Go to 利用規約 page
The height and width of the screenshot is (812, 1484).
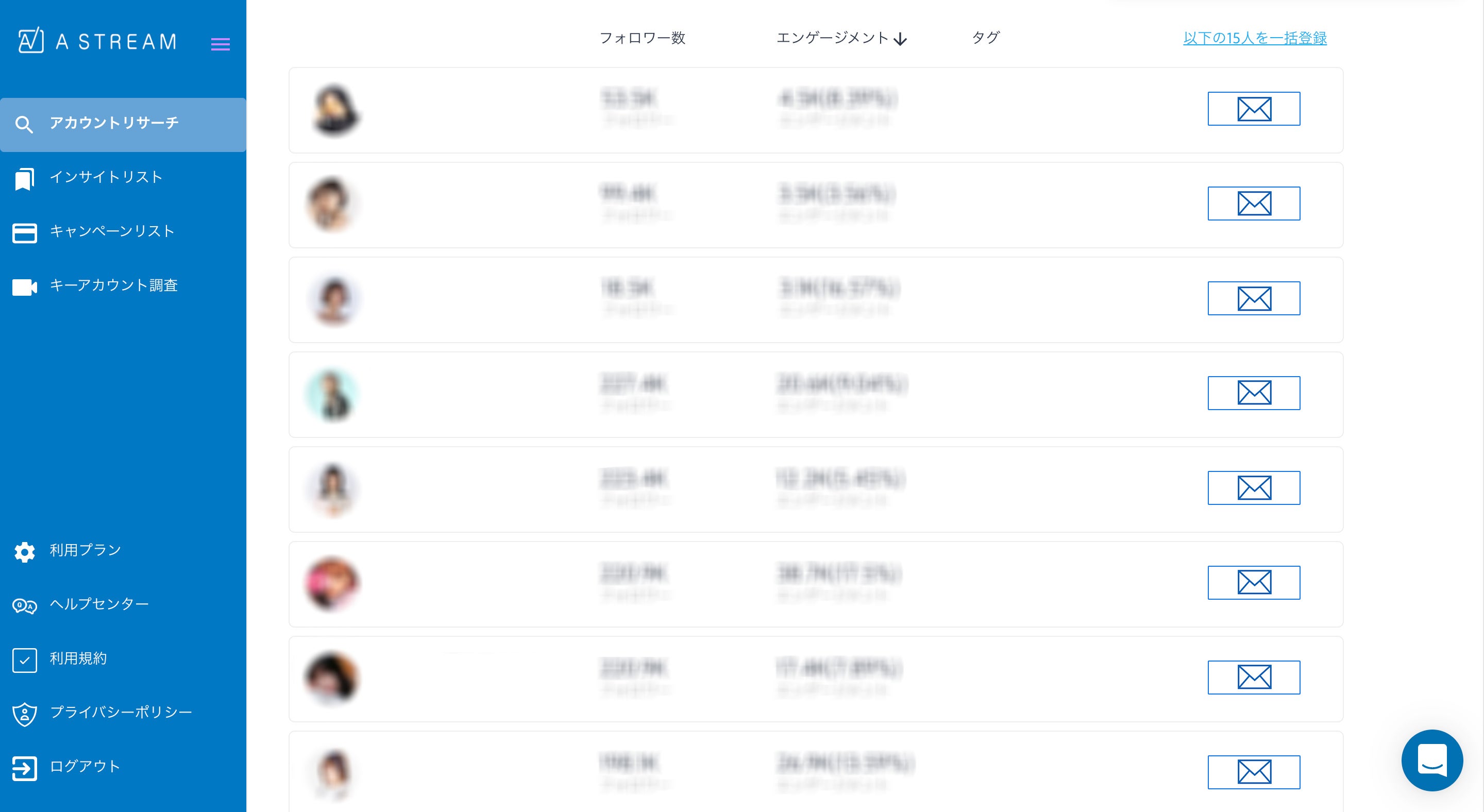coord(78,658)
